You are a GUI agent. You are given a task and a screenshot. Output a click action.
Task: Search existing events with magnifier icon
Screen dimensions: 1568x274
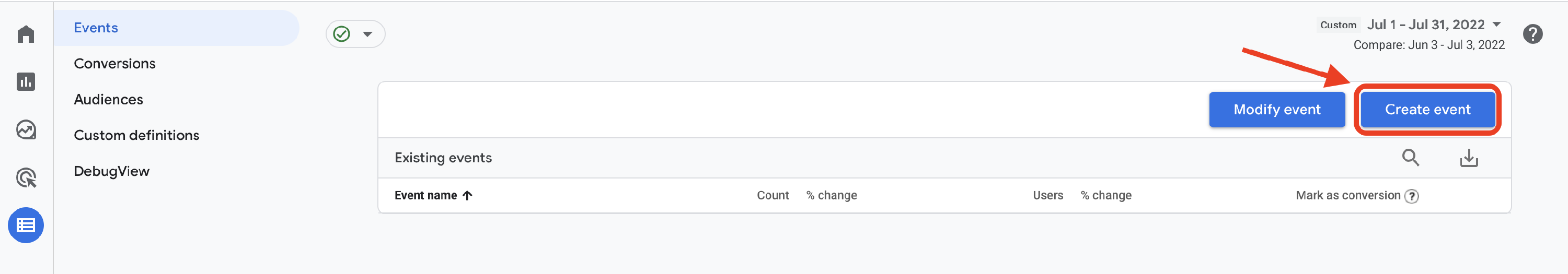[1410, 158]
